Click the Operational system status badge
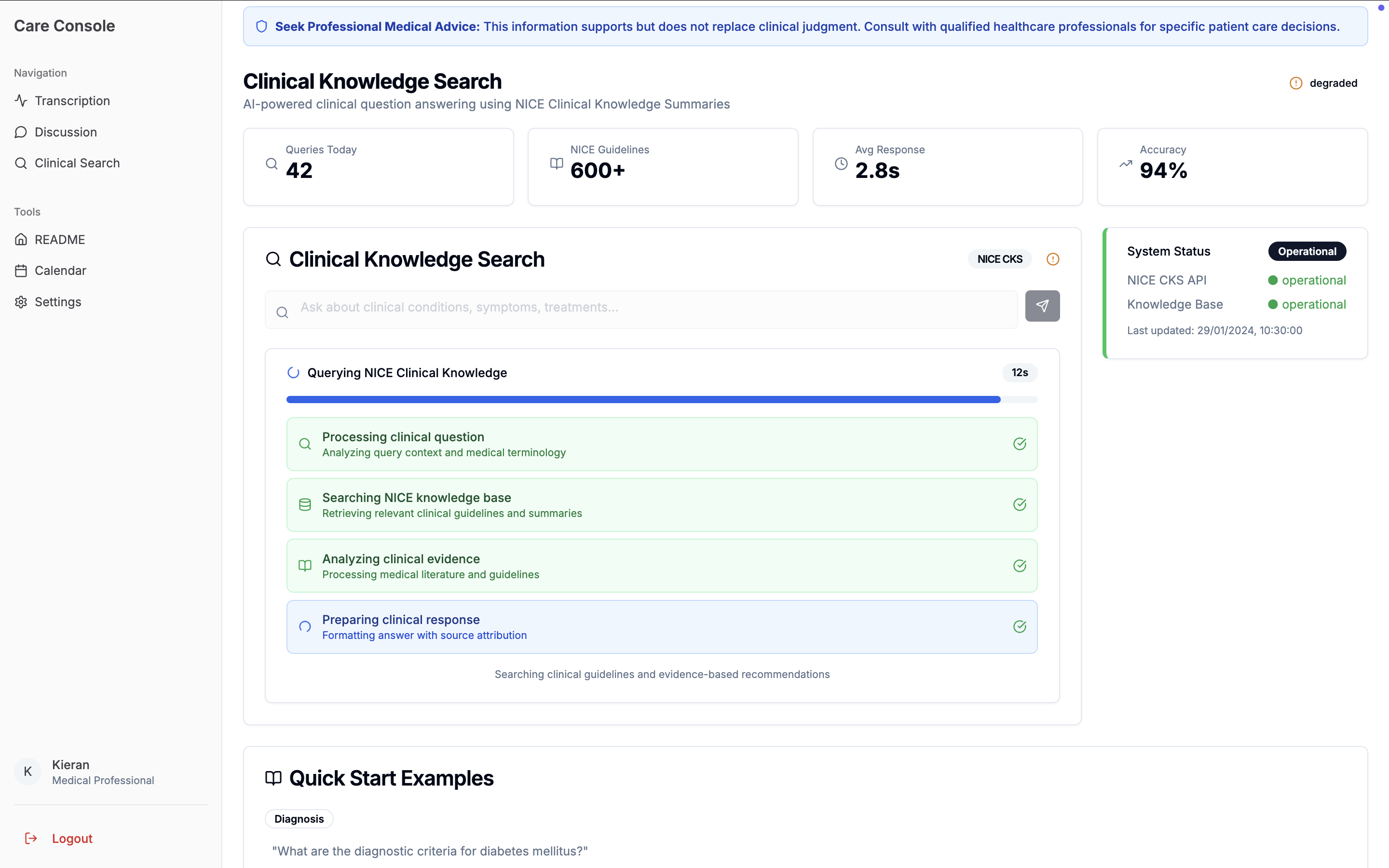Viewport: 1389px width, 868px height. (1307, 251)
